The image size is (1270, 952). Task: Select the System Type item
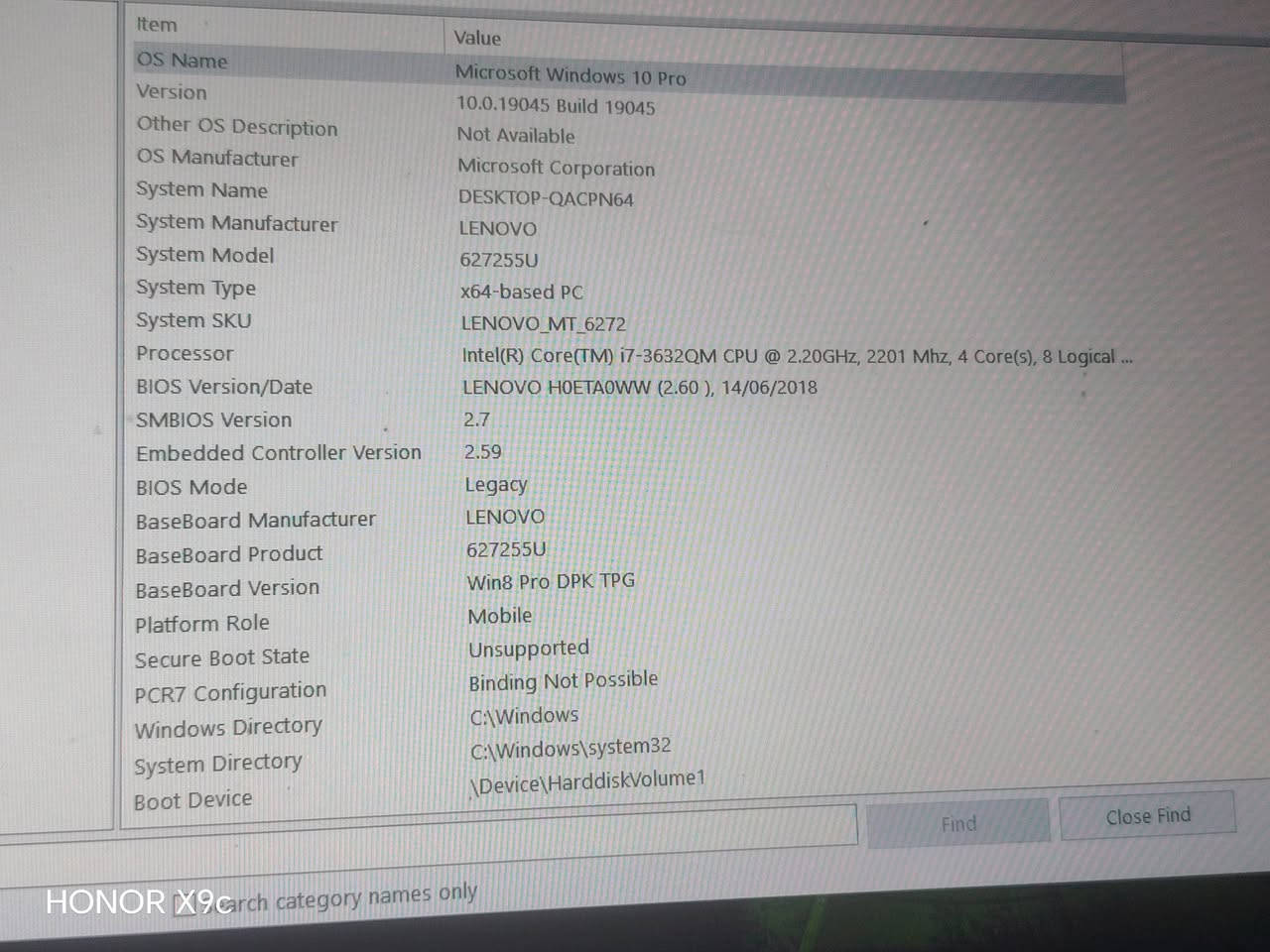coord(195,289)
